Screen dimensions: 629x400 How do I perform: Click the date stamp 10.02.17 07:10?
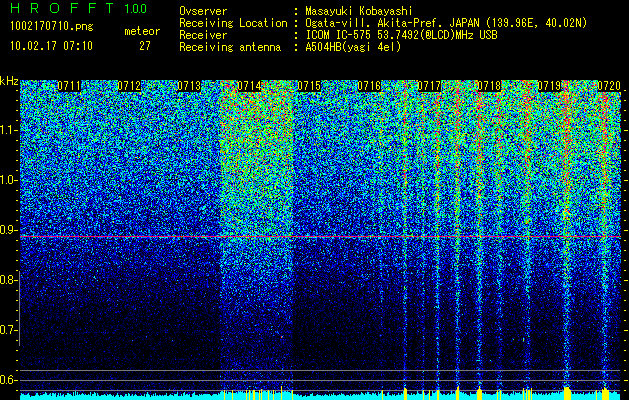coord(51,46)
